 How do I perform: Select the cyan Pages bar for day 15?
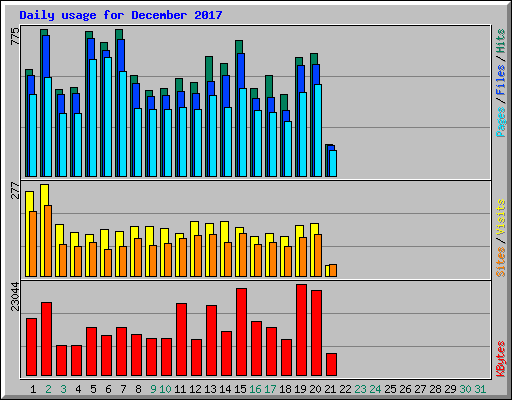tap(243, 133)
